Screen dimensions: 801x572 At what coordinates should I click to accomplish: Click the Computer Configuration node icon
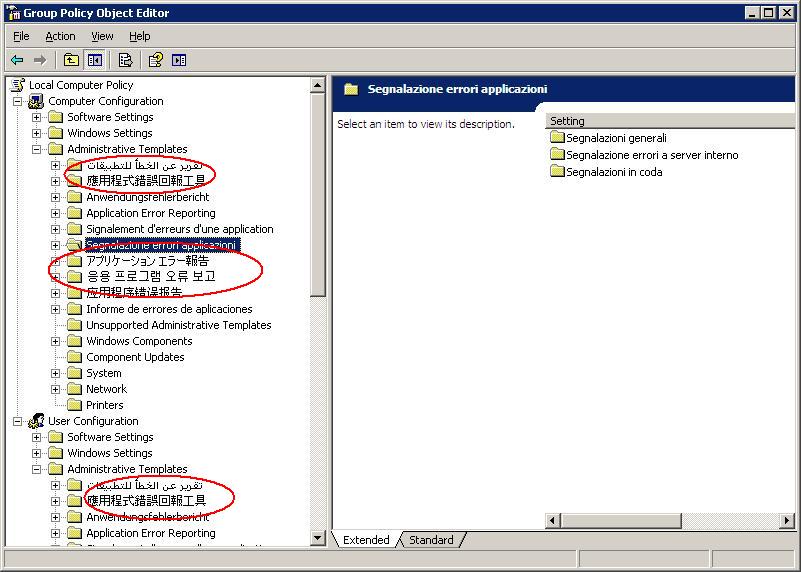coord(36,101)
